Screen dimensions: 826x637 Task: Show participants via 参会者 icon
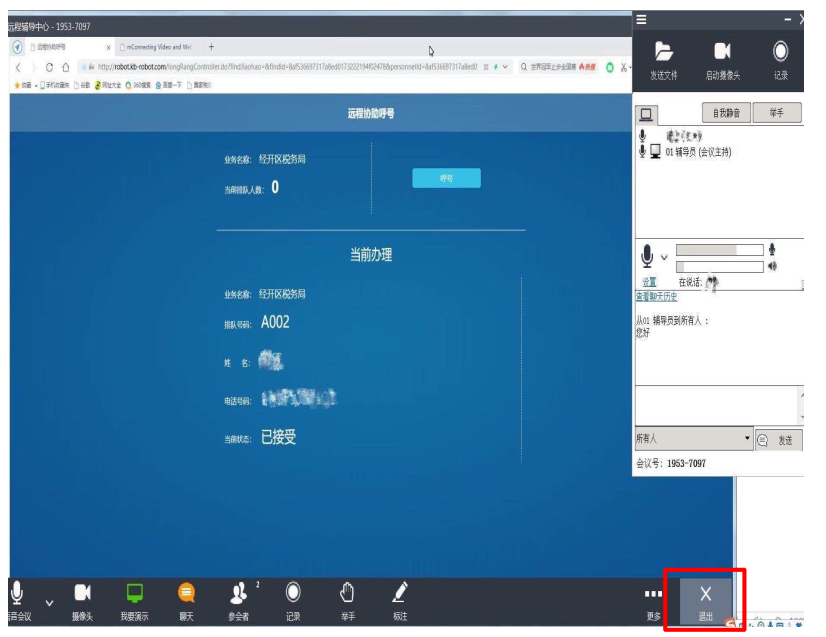(239, 593)
